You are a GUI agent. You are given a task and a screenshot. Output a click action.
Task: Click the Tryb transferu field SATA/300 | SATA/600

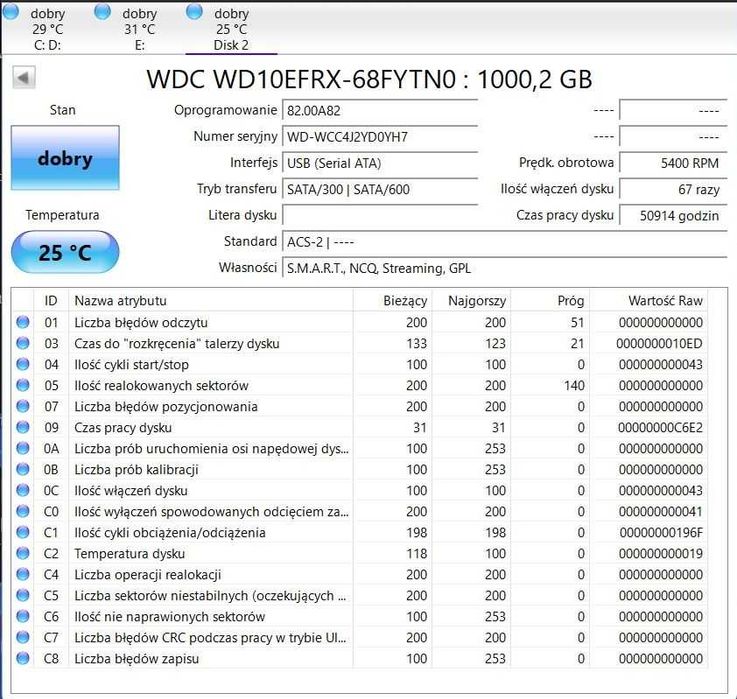pos(380,189)
